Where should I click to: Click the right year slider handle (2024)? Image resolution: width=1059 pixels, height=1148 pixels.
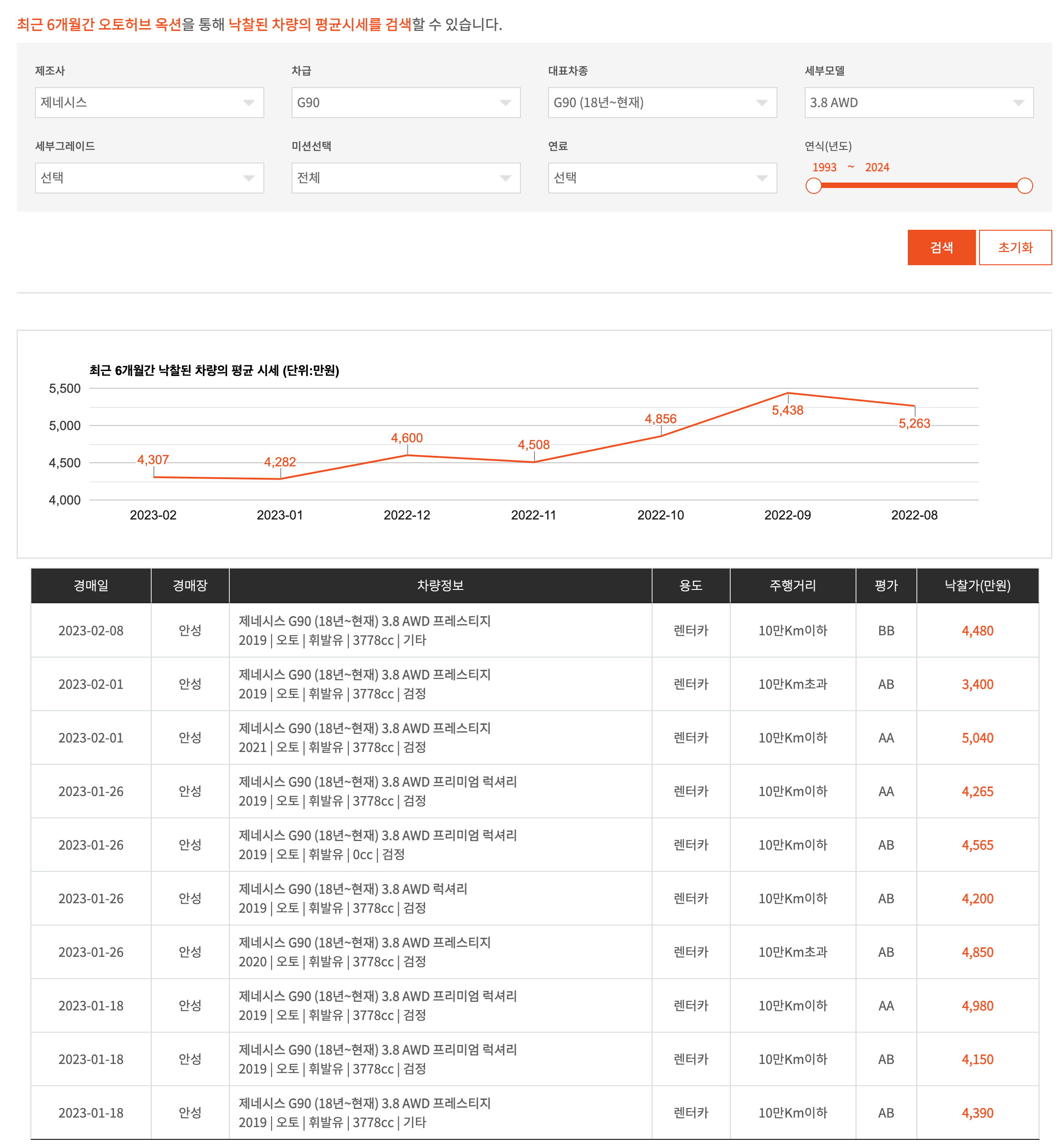click(1024, 186)
